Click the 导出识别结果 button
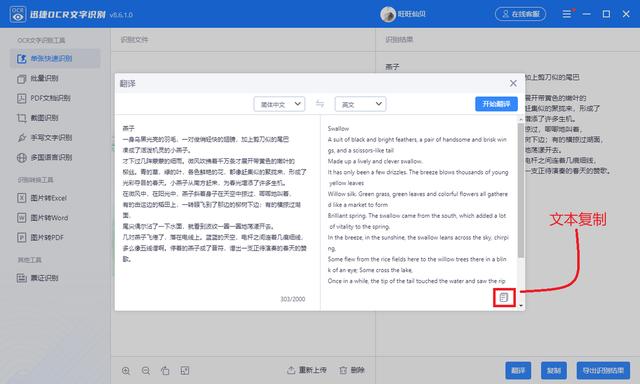The image size is (640, 384). point(603,371)
